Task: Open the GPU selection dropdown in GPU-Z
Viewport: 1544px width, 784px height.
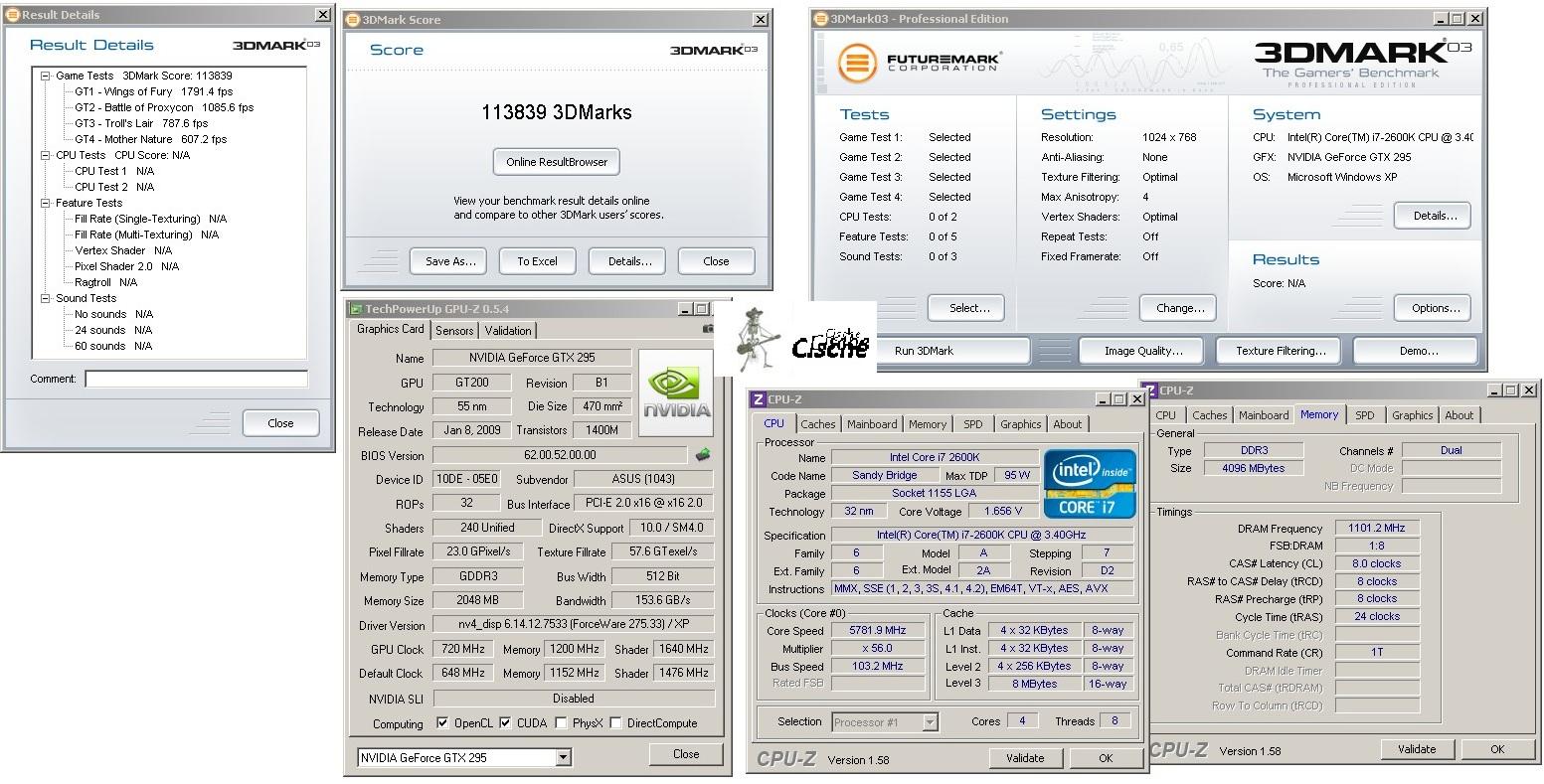Action: [x=563, y=757]
